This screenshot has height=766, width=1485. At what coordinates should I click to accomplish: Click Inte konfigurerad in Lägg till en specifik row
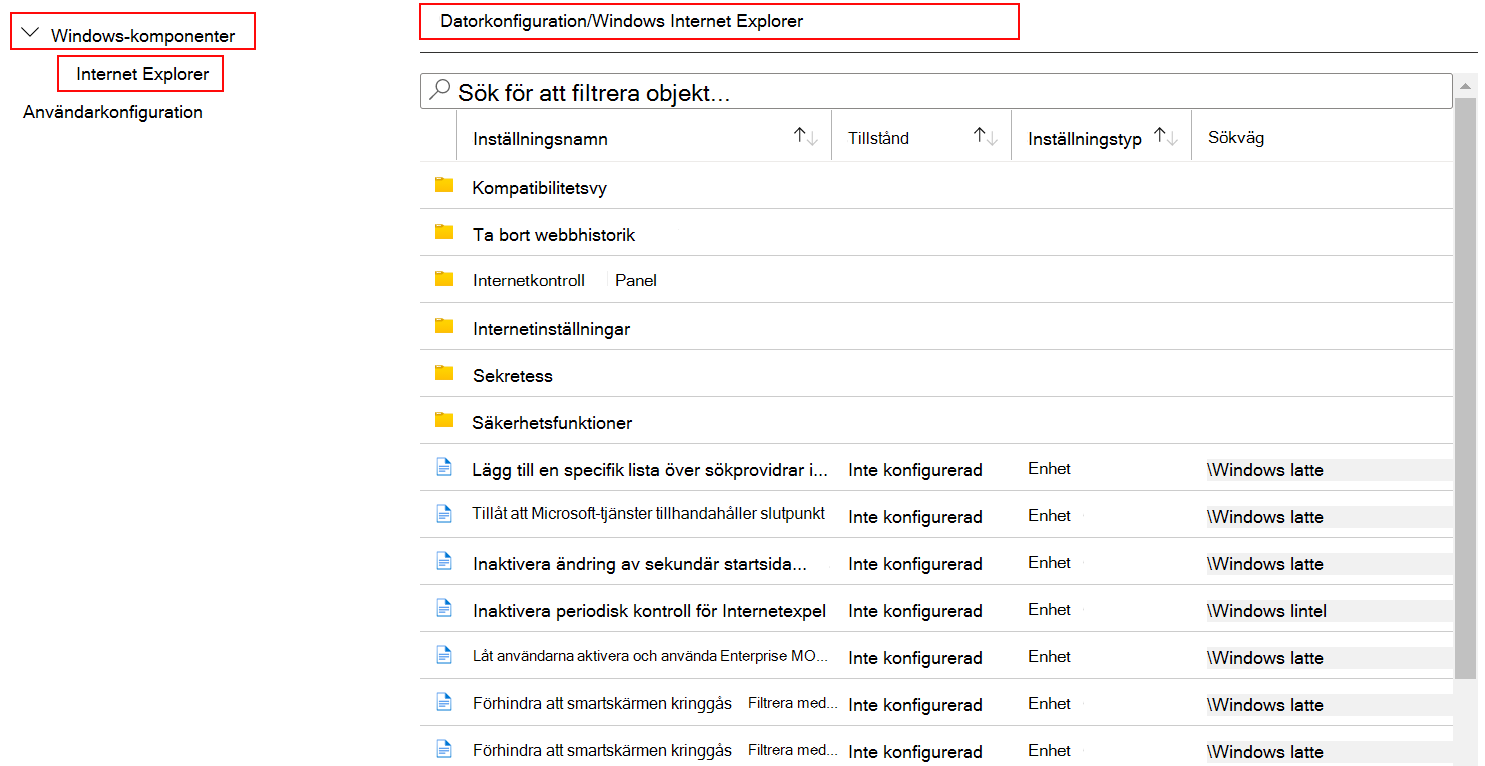(x=915, y=470)
